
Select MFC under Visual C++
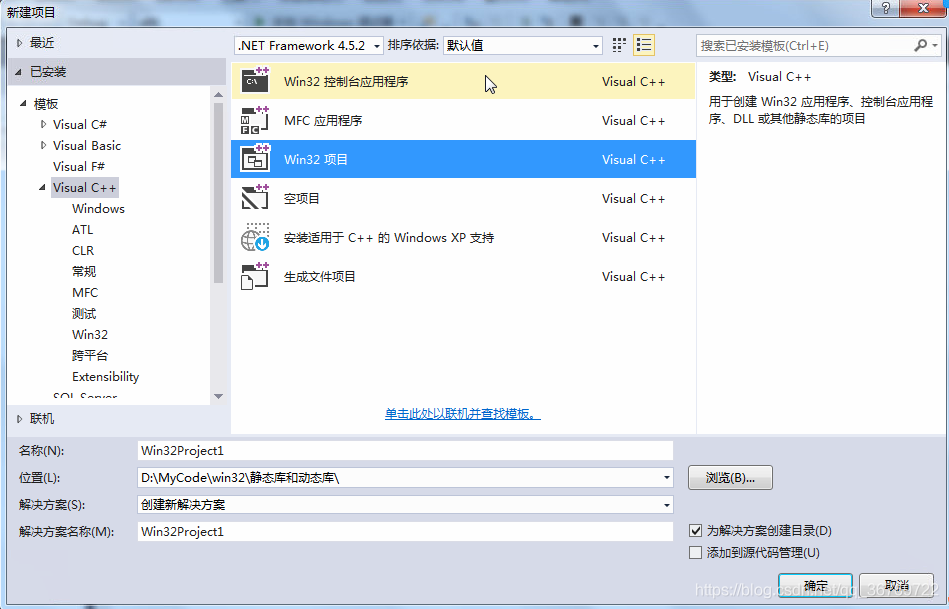tap(85, 292)
